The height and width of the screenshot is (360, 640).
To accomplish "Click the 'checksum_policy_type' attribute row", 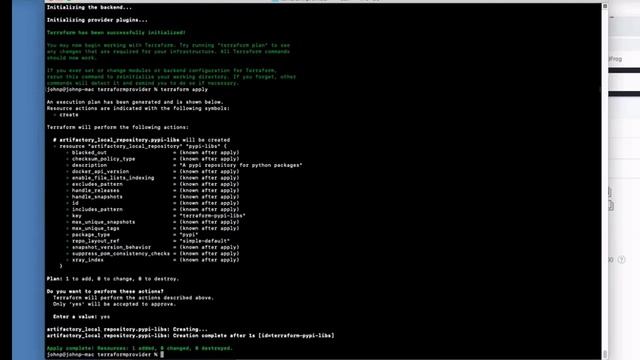I will tap(153, 159).
